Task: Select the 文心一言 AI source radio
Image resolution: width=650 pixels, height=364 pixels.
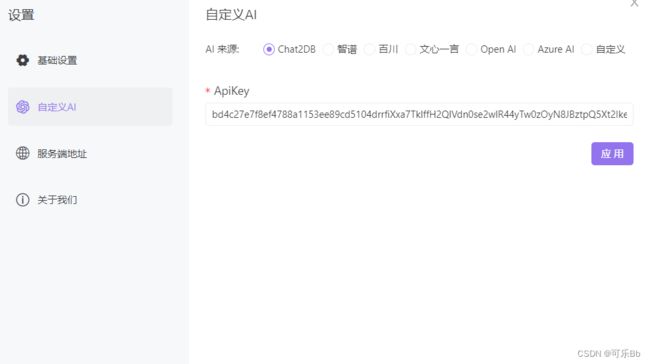Action: point(410,49)
